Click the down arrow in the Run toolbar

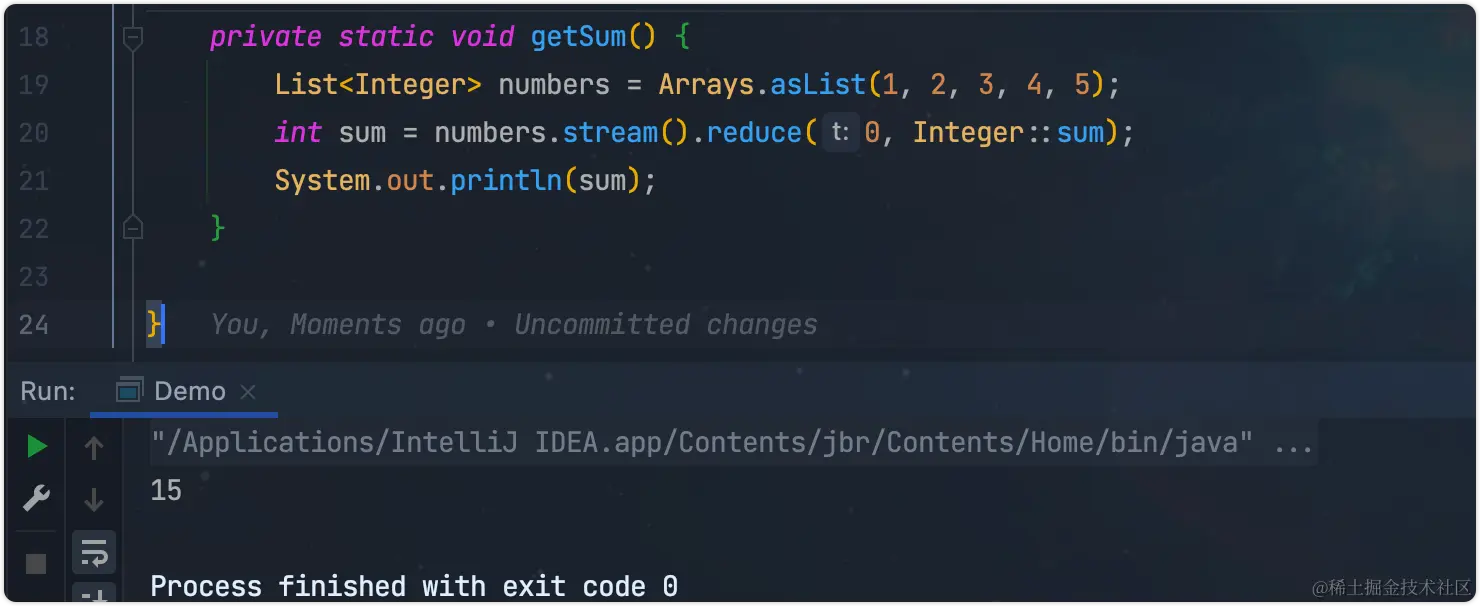(x=94, y=499)
